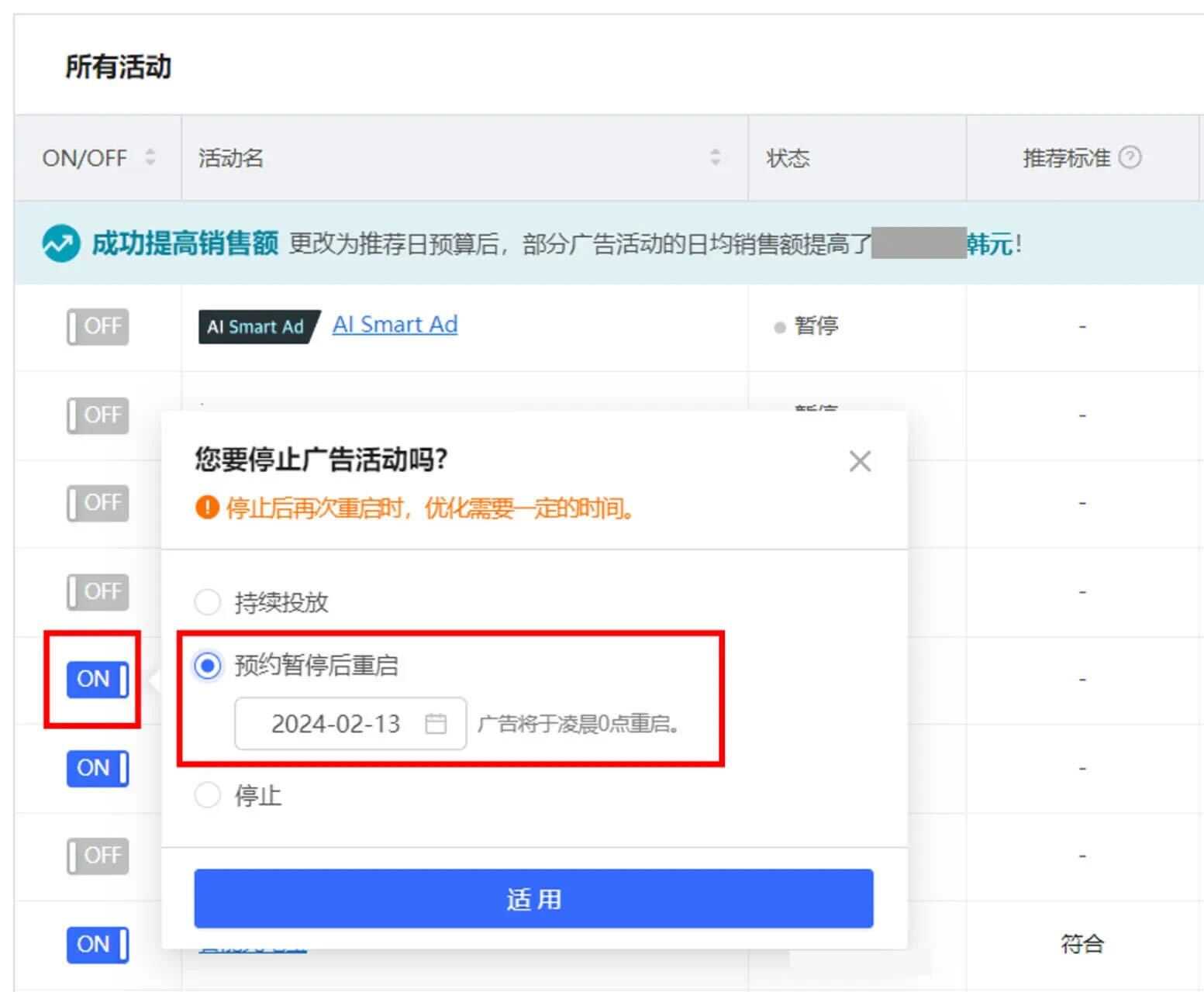Toggle the ON switch in the 符合 row
1204x992 pixels.
[x=98, y=945]
